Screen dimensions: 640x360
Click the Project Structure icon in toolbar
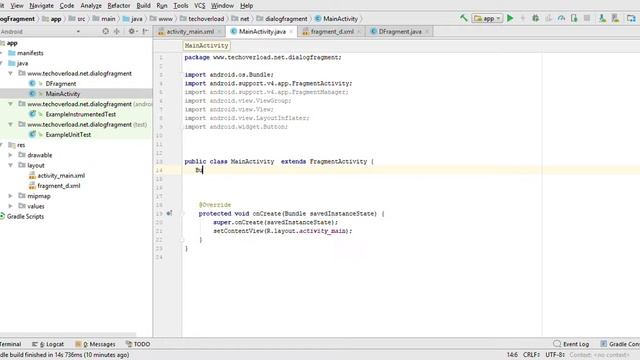[631, 18]
